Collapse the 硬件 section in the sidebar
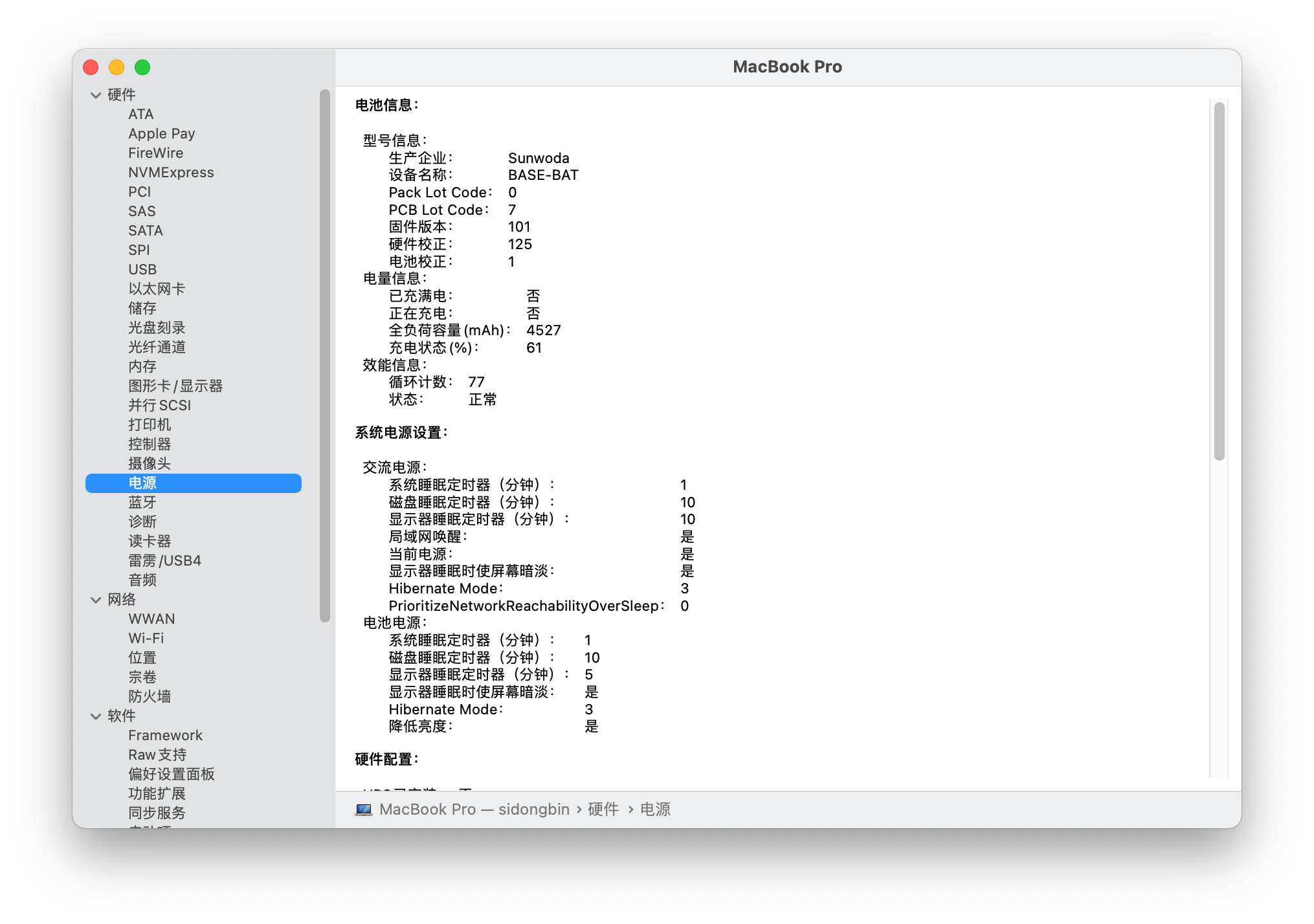The width and height of the screenshot is (1314, 924). (95, 94)
